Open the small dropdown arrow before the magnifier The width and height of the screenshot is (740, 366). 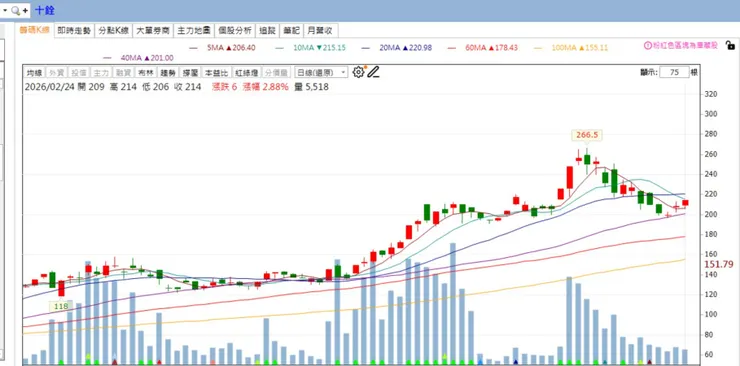pyautogui.click(x=5, y=10)
